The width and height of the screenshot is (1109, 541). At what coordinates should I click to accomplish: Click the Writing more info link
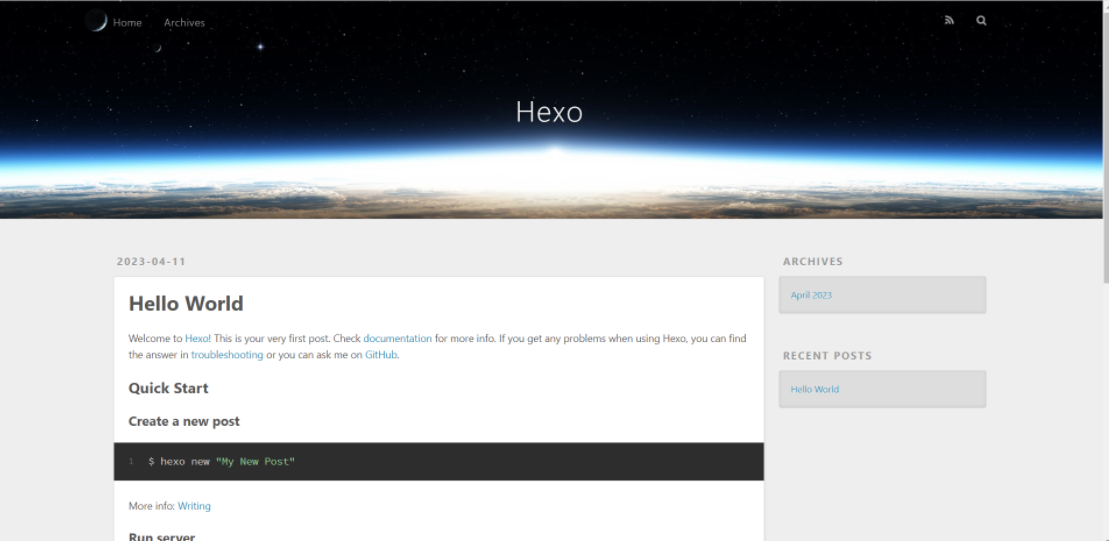pos(194,506)
